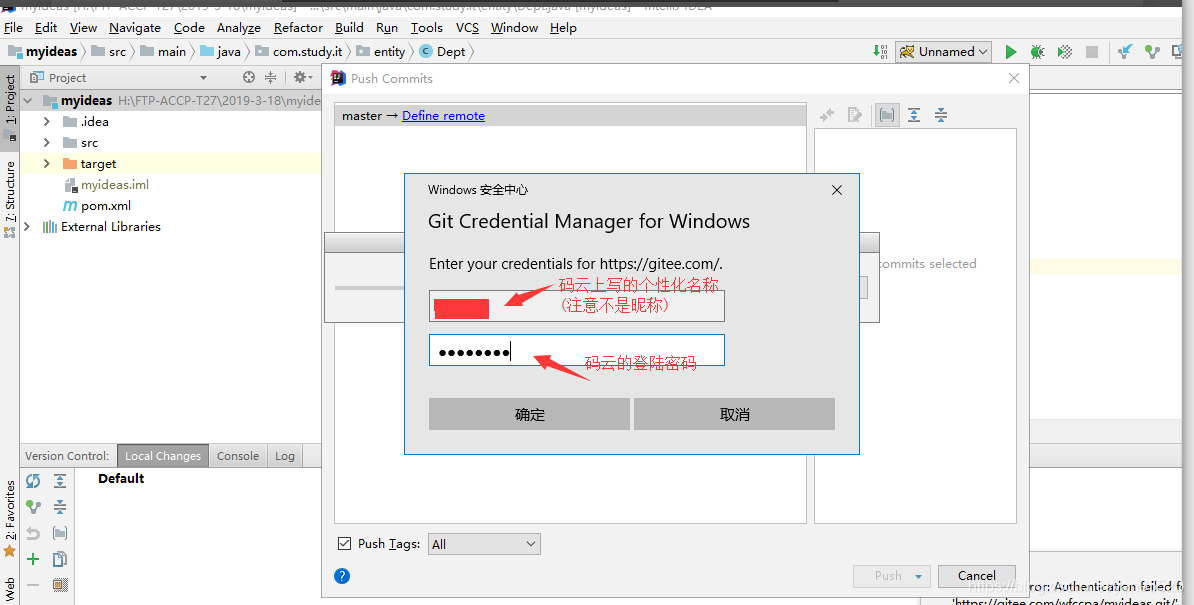1194x605 pixels.
Task: Select the Local Changes tab
Action: coord(163,456)
